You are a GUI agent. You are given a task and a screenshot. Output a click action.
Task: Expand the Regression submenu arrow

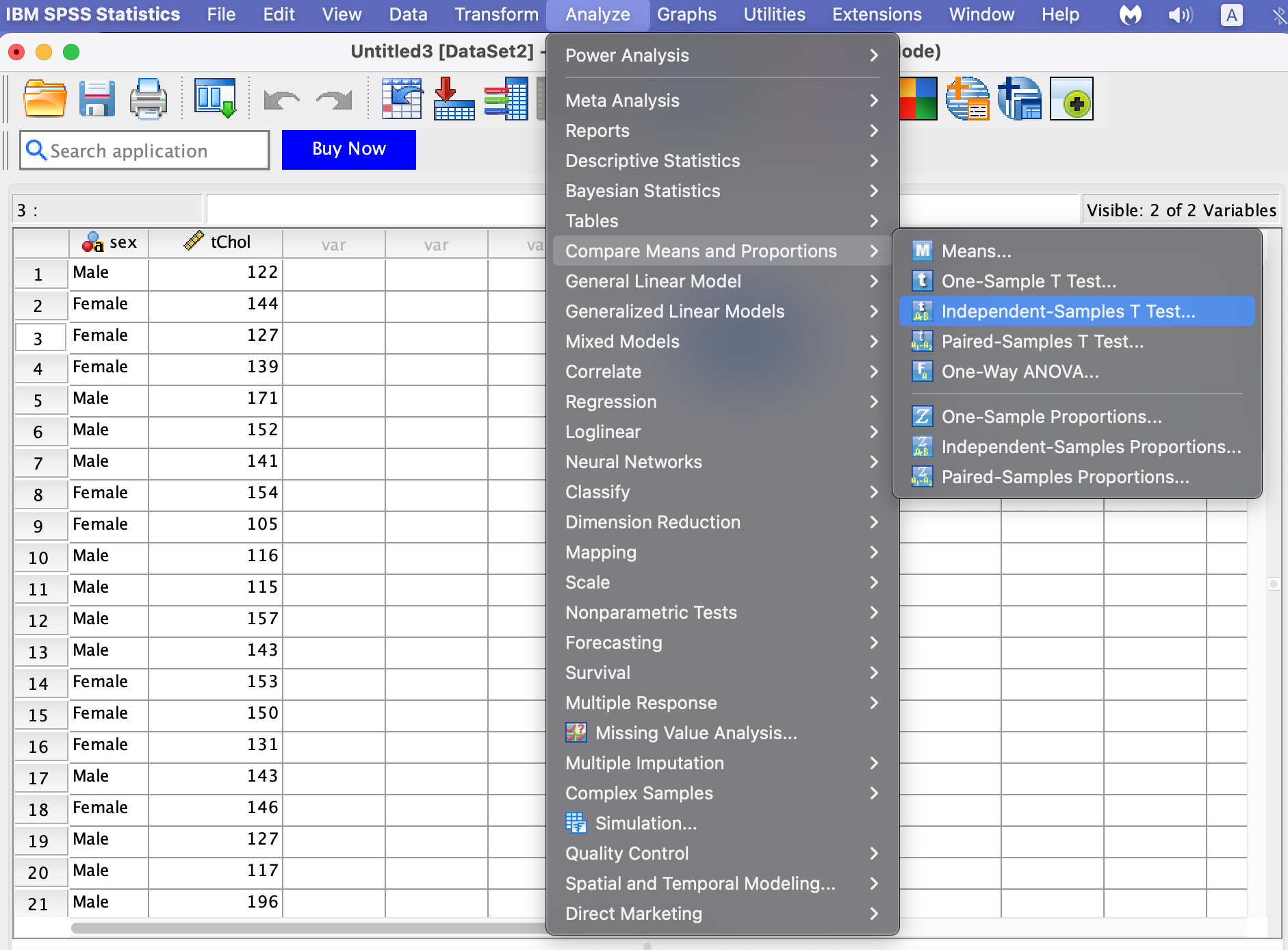(874, 401)
